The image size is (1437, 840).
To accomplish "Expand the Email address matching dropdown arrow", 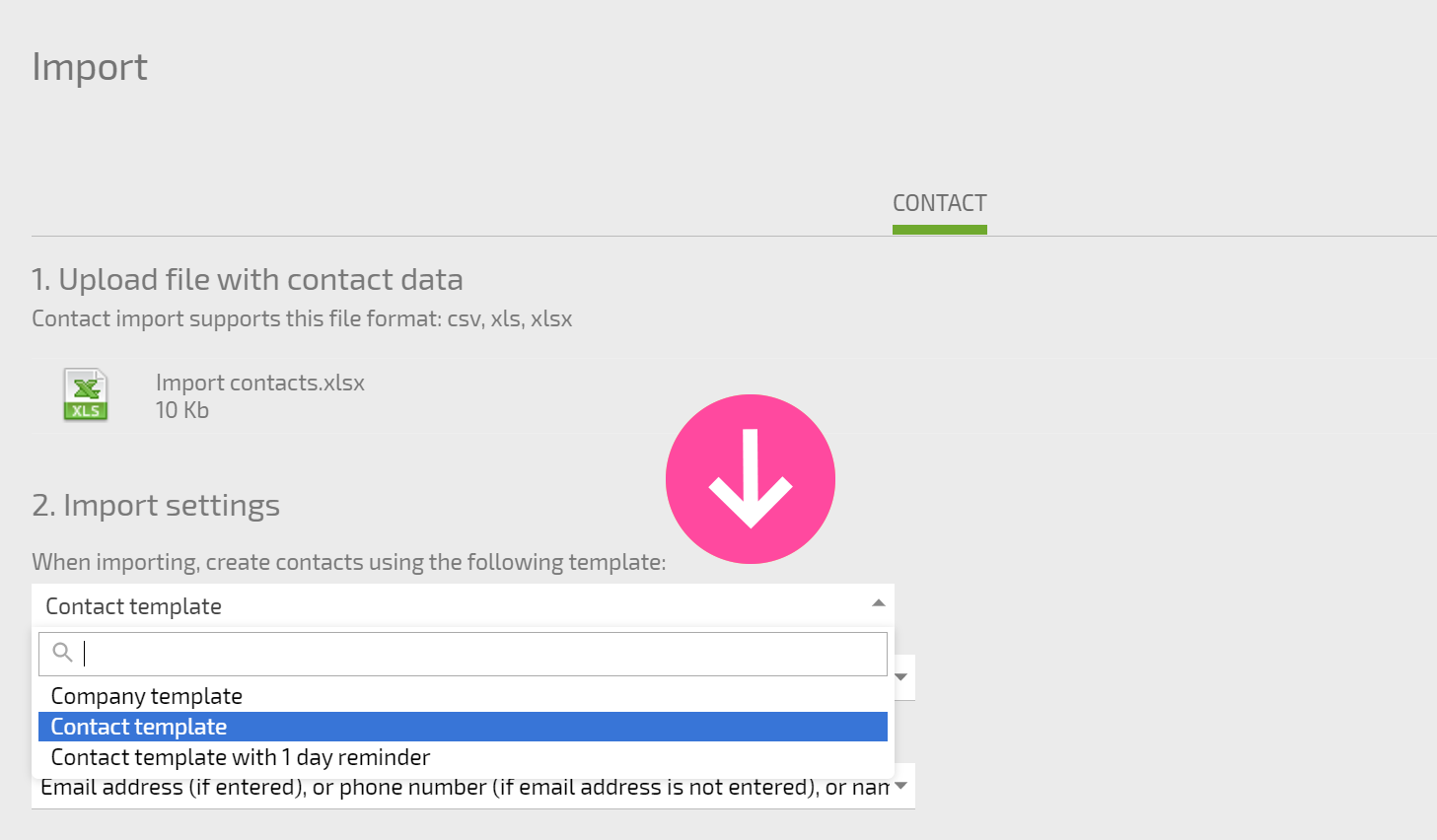I will (900, 786).
